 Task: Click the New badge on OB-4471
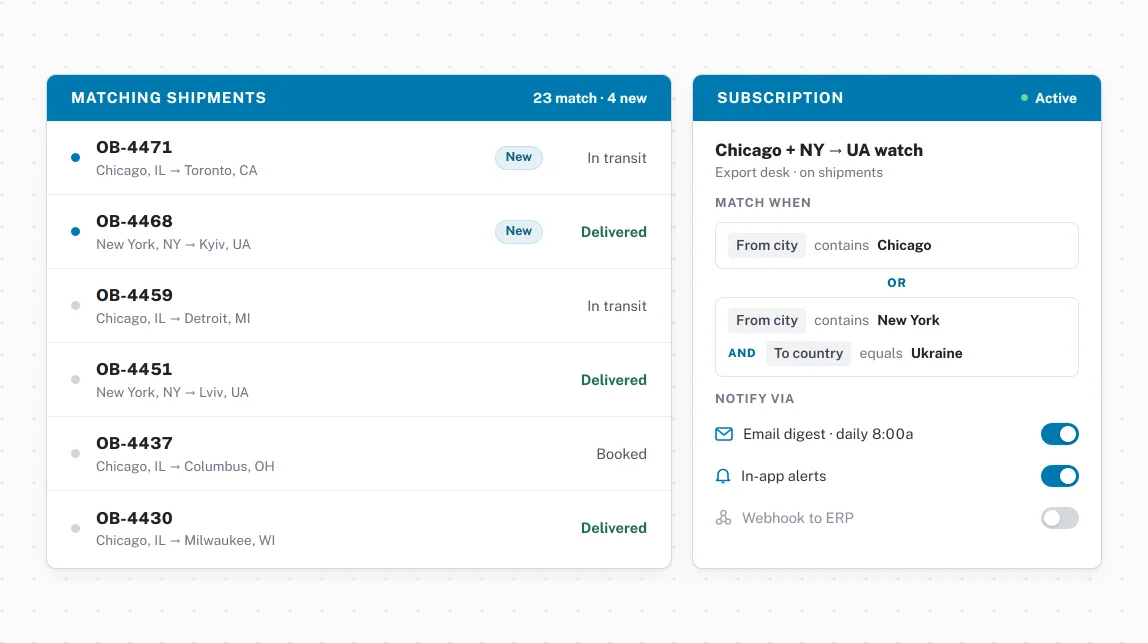[x=518, y=157]
